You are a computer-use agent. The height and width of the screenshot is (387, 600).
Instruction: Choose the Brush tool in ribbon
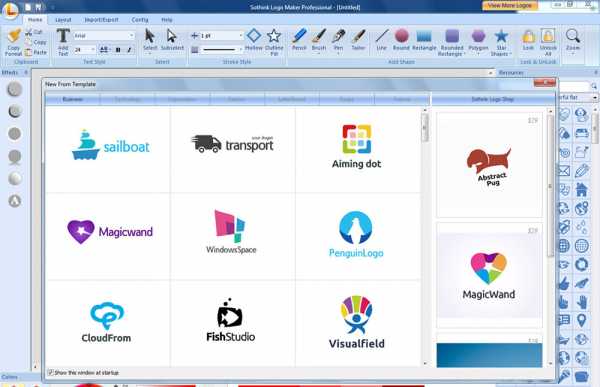click(x=319, y=40)
